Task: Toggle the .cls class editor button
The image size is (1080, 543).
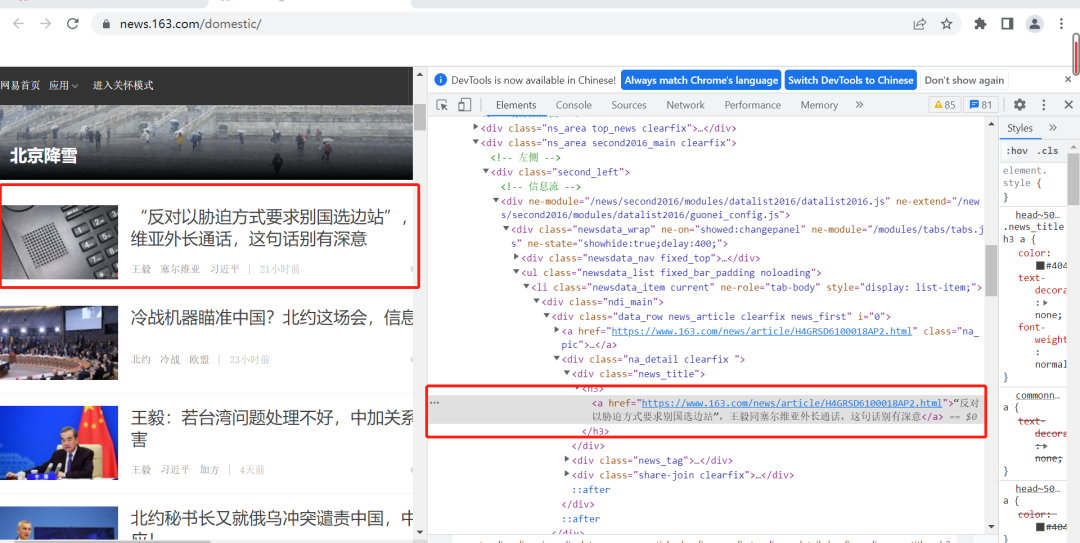Action: tap(1048, 151)
